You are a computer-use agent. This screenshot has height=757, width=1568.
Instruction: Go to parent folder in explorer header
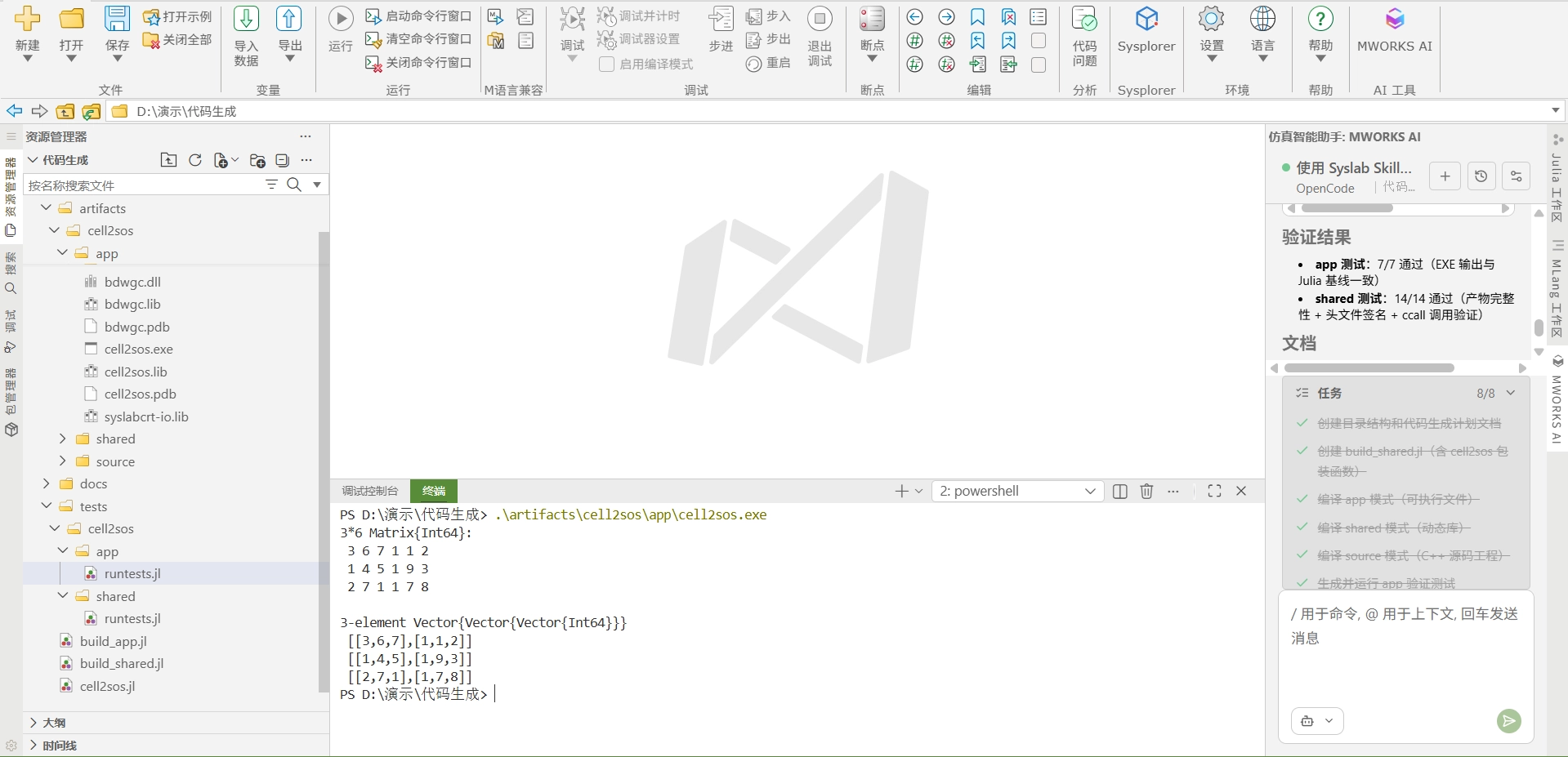pyautogui.click(x=168, y=160)
